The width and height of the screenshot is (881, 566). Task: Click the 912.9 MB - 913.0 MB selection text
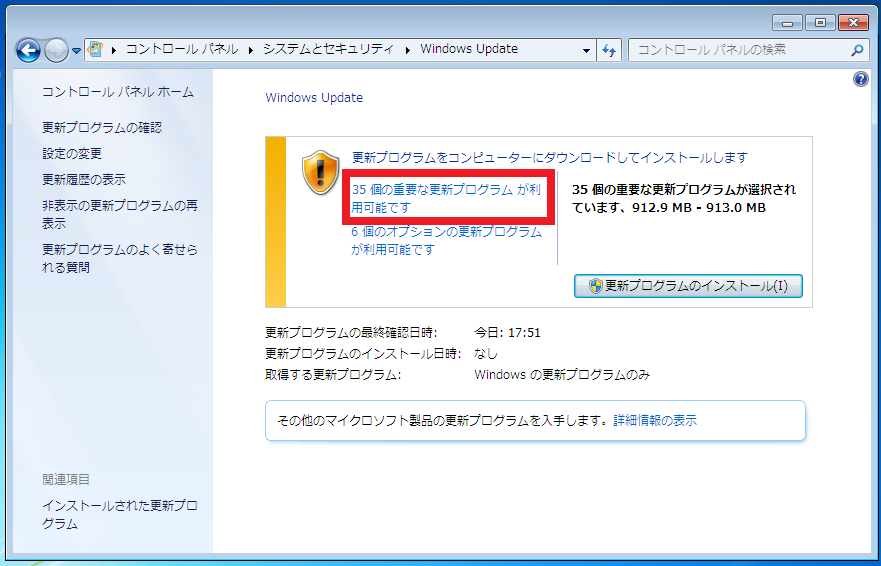tap(699, 207)
